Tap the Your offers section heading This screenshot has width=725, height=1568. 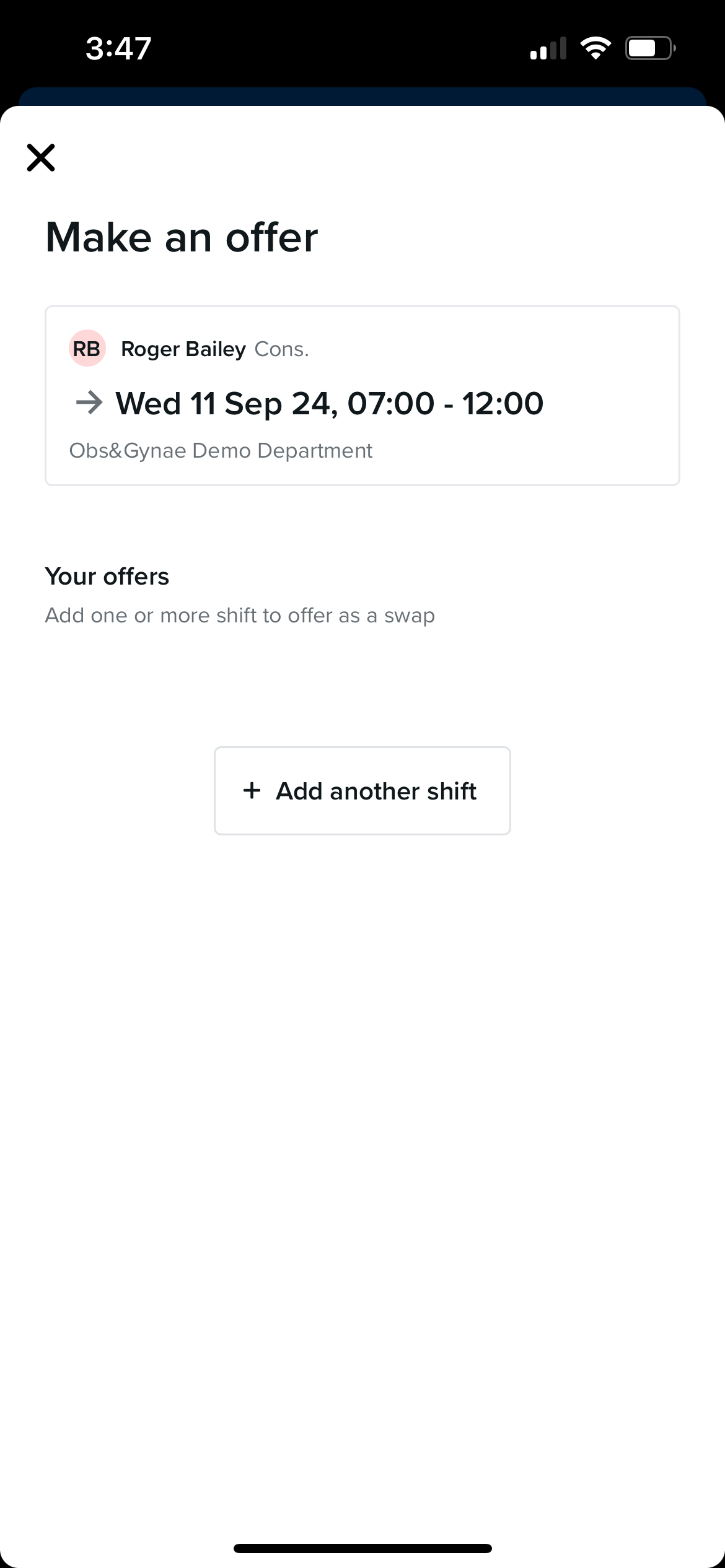tap(107, 577)
